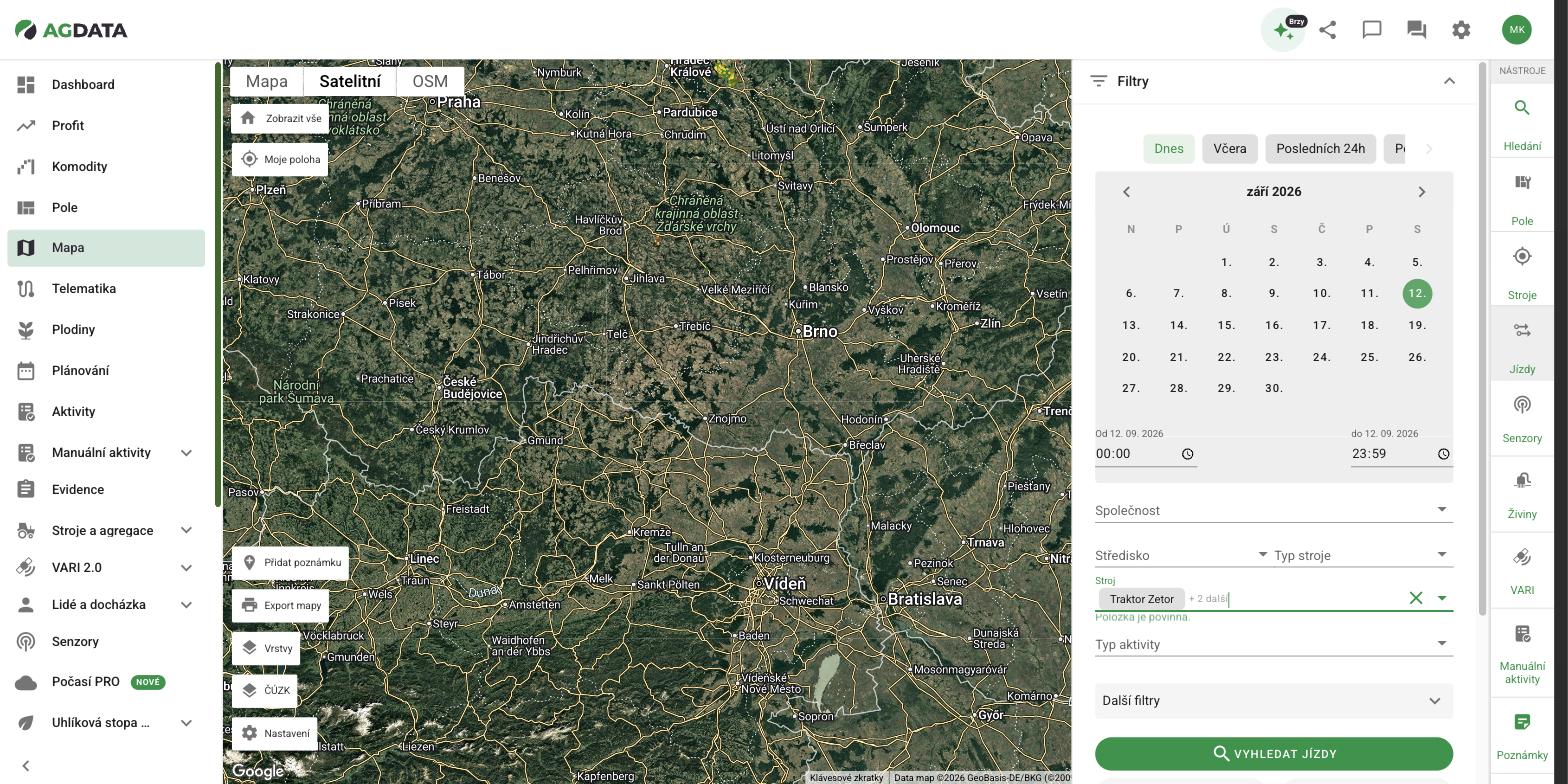Open settings gear in top bar
This screenshot has width=1568, height=784.
pos(1461,30)
